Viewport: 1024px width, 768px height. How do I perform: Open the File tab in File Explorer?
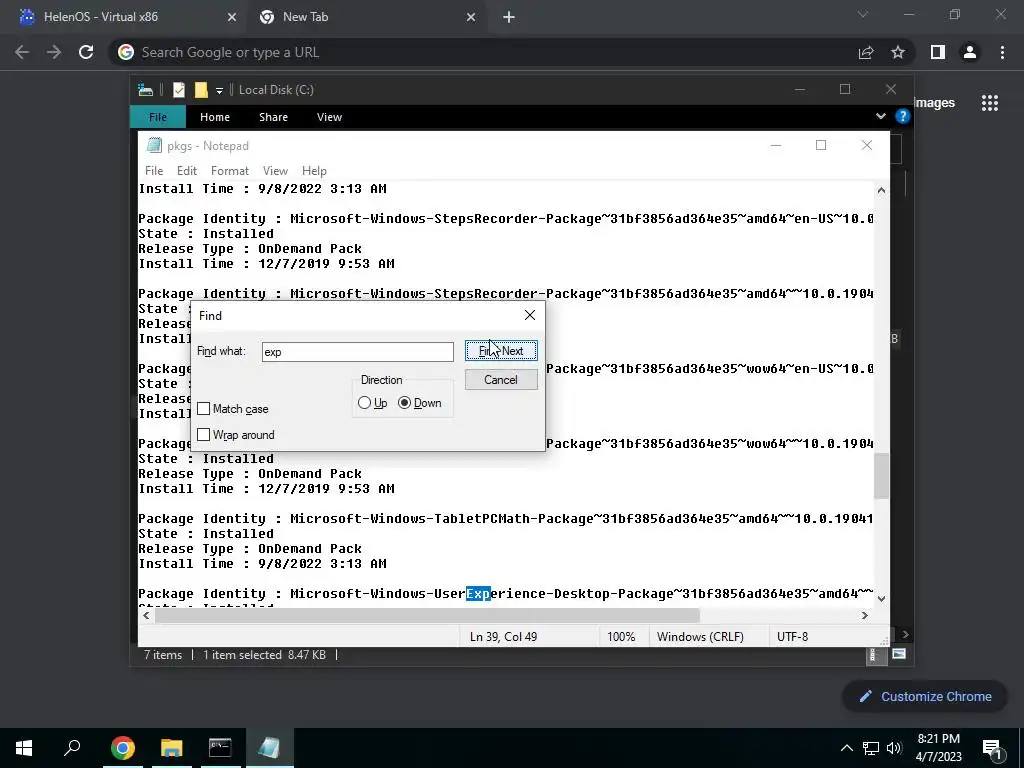(x=158, y=117)
